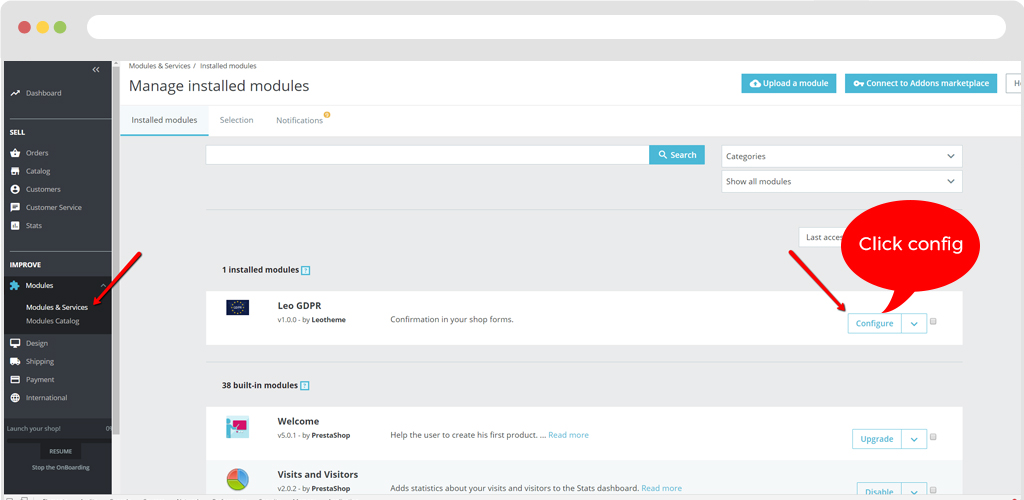Click the RESUME onboarding button

pyautogui.click(x=61, y=452)
